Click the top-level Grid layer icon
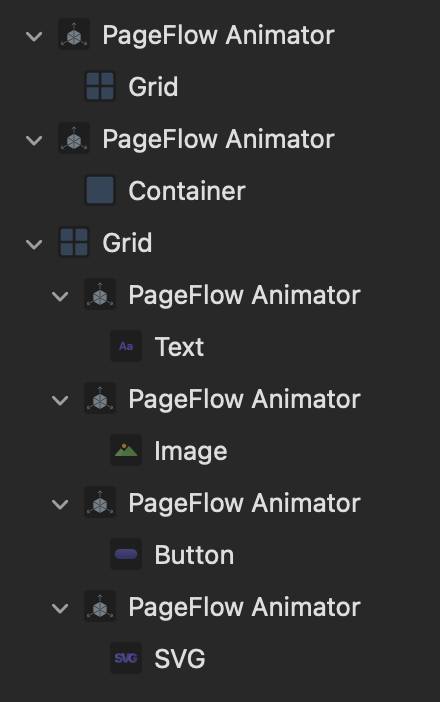The height and width of the screenshot is (702, 440). point(74,242)
